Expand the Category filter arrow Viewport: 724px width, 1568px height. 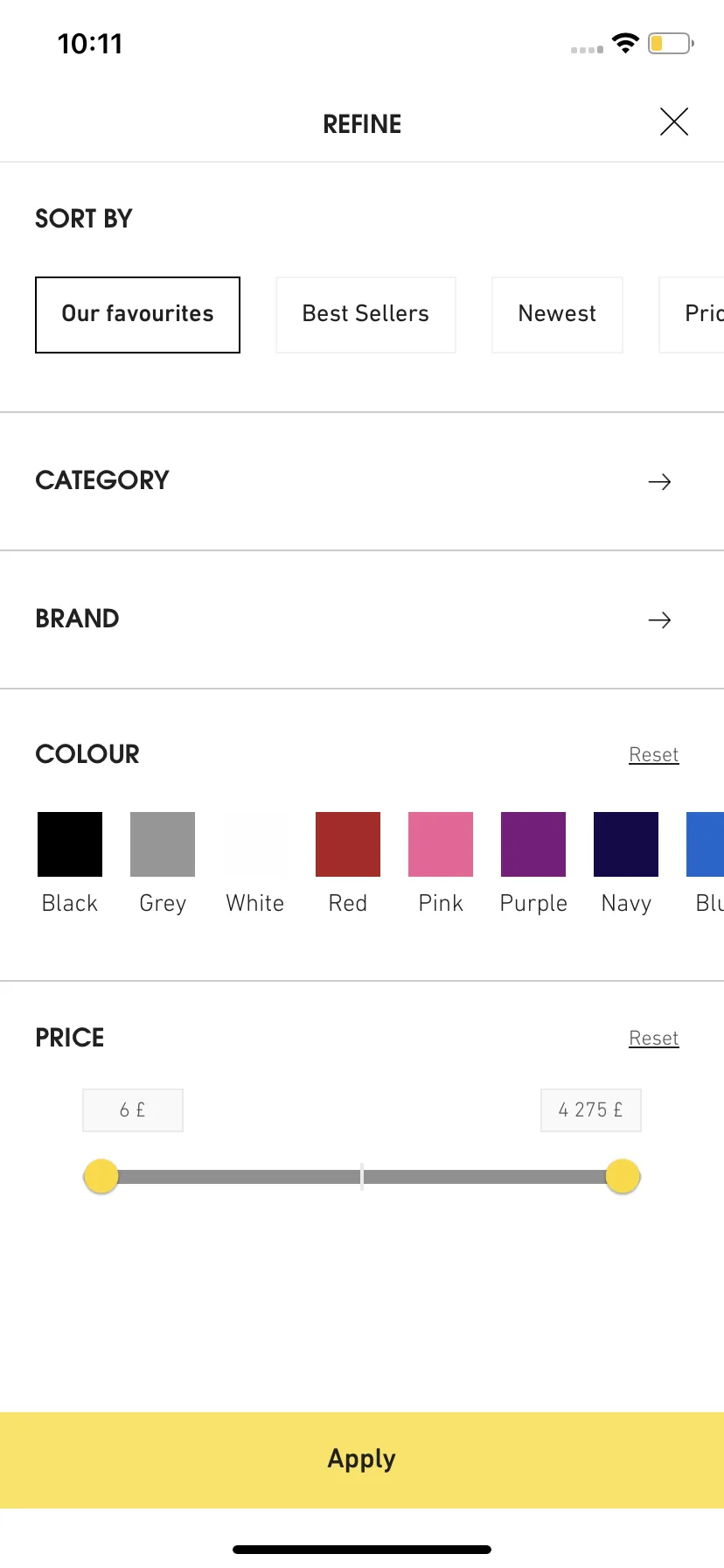(x=659, y=481)
